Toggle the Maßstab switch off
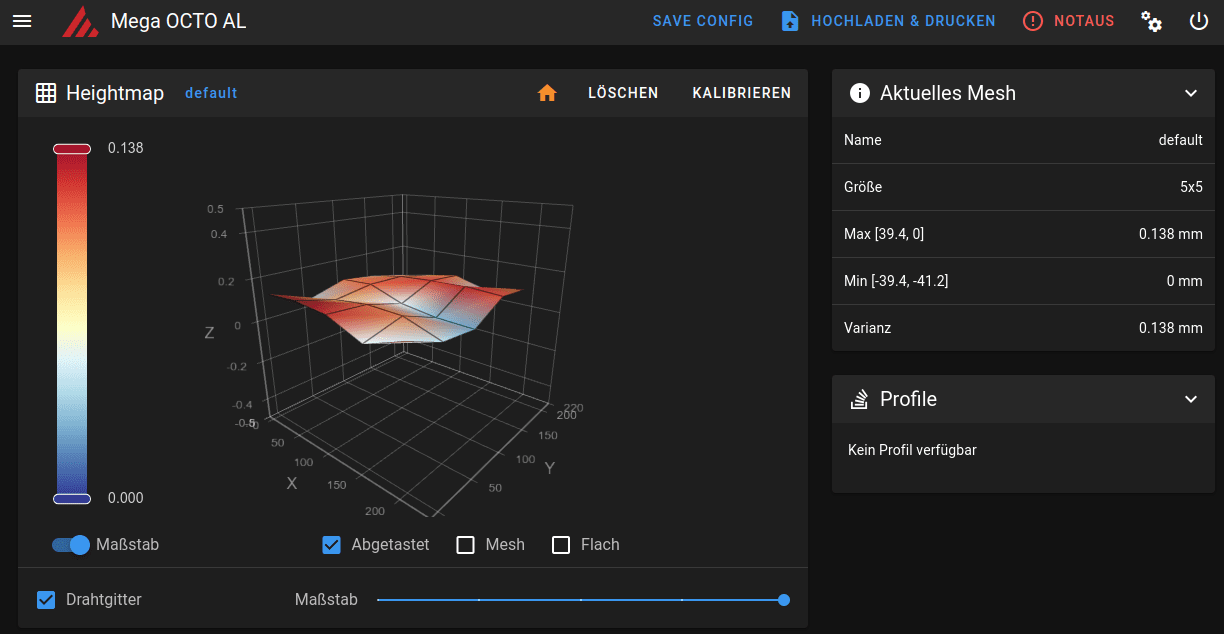Screen dimensions: 1224x634 click(x=71, y=545)
